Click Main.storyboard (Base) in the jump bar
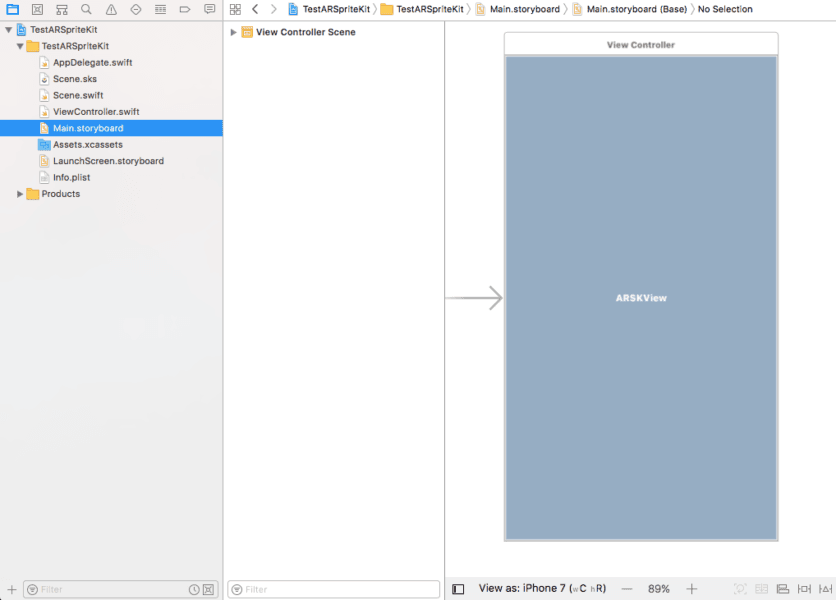The width and height of the screenshot is (836, 600). click(636, 9)
